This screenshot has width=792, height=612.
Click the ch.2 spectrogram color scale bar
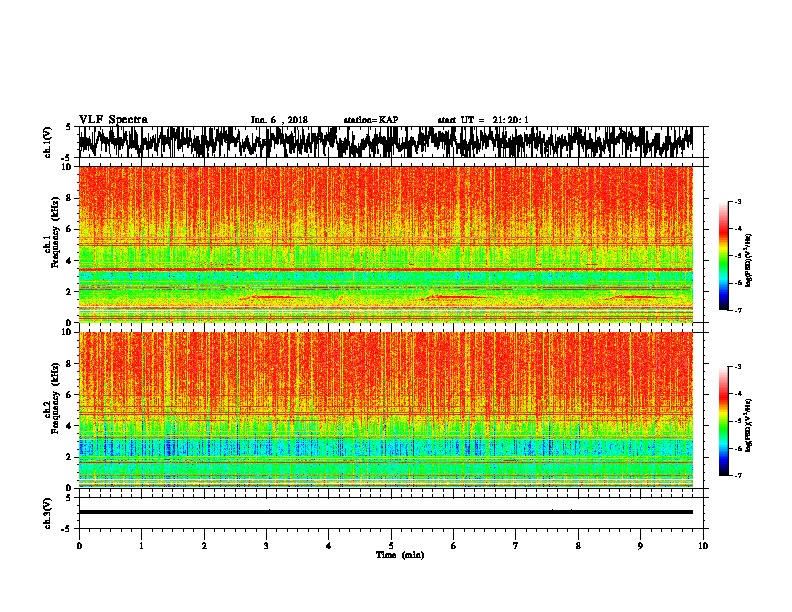click(723, 421)
